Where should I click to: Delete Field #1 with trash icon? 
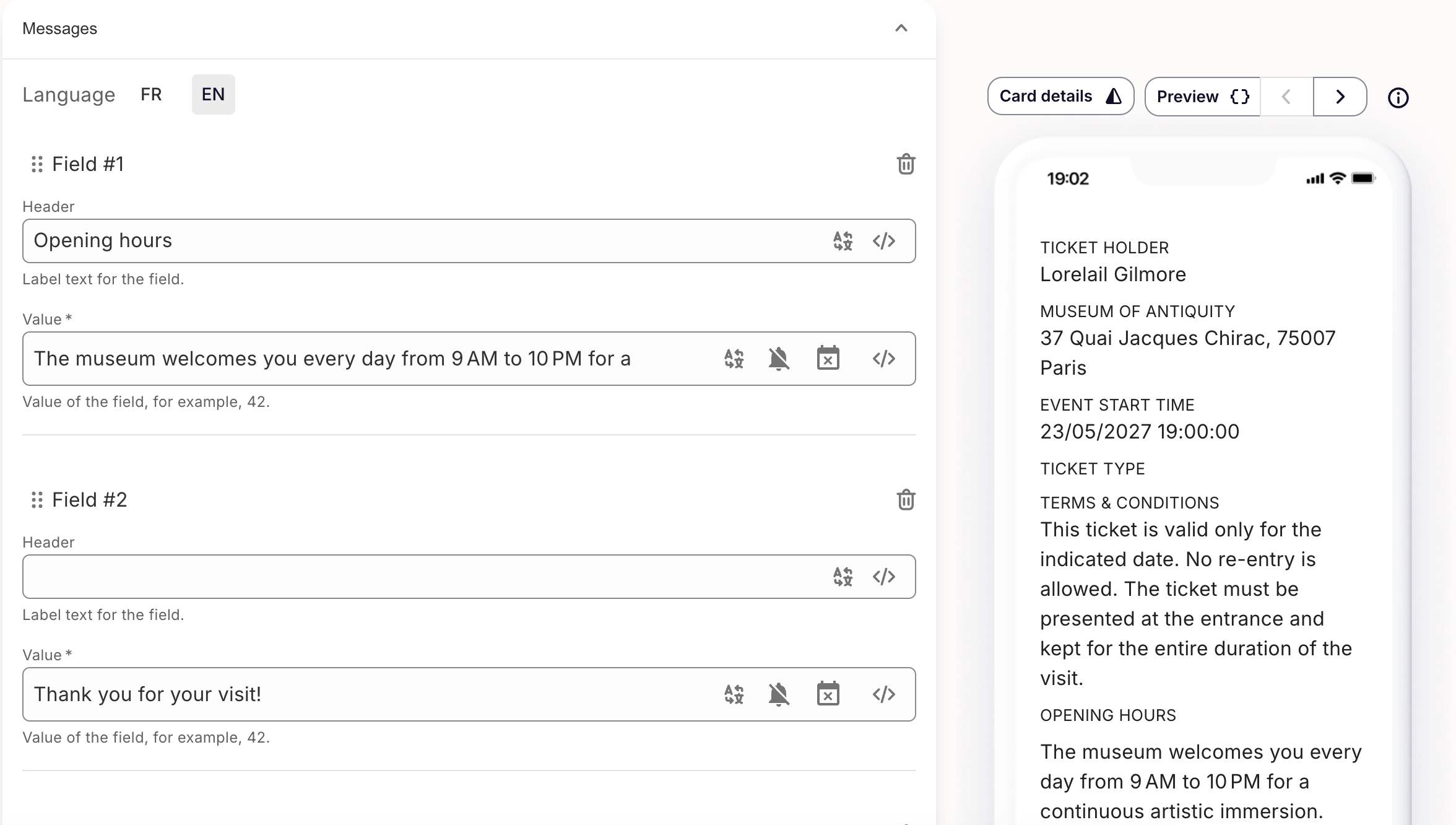906,164
